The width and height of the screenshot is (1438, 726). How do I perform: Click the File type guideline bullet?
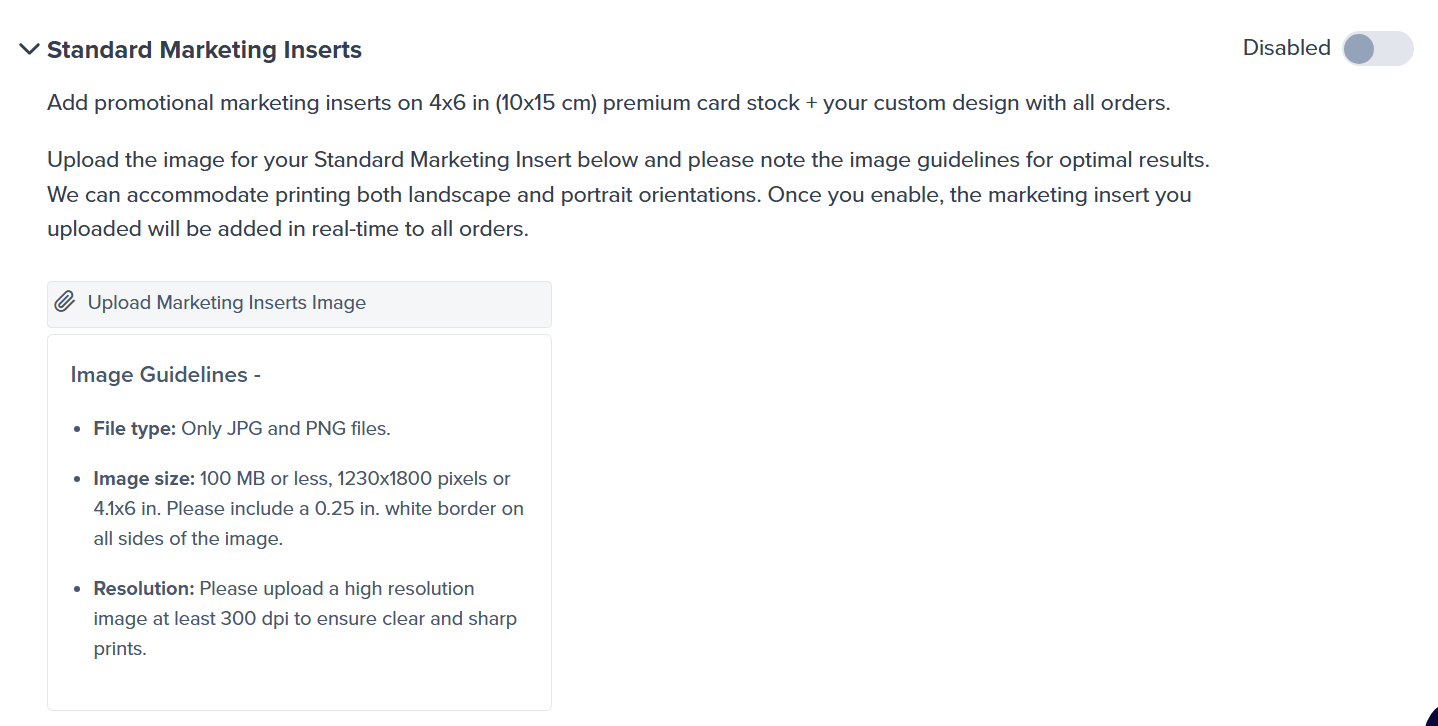point(240,428)
